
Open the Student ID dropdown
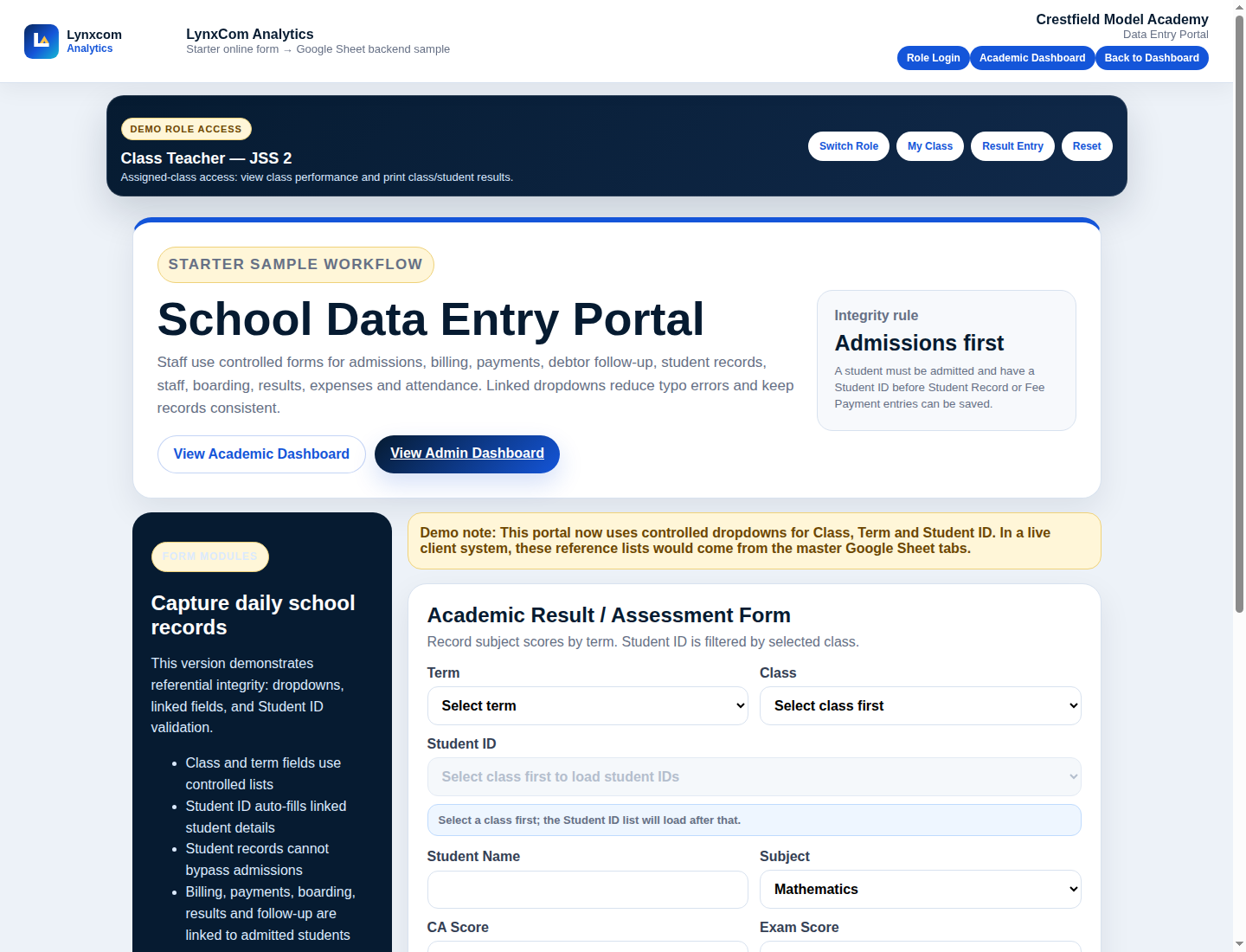[755, 777]
